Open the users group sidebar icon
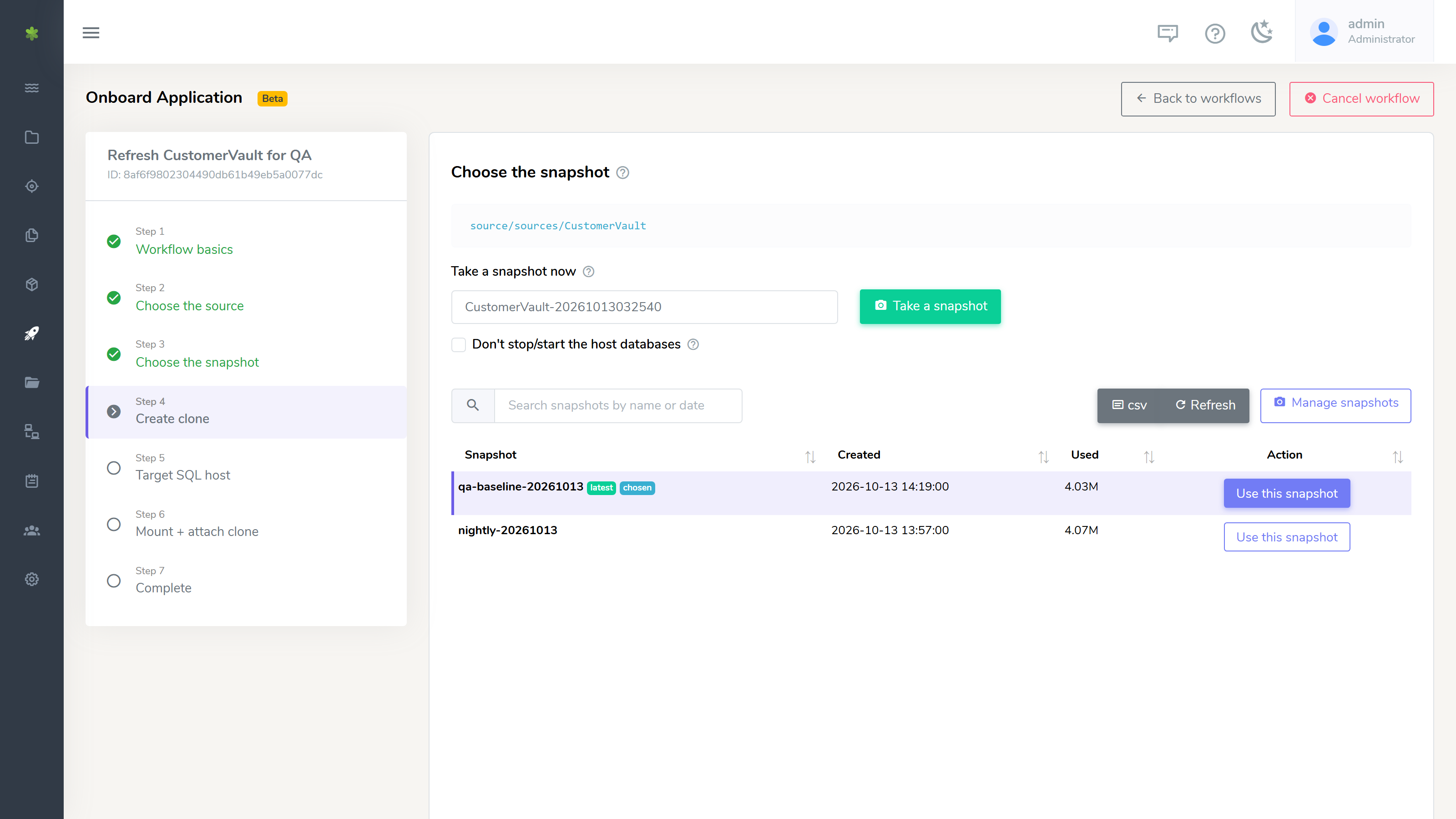This screenshot has width=1456, height=819. pyautogui.click(x=32, y=530)
